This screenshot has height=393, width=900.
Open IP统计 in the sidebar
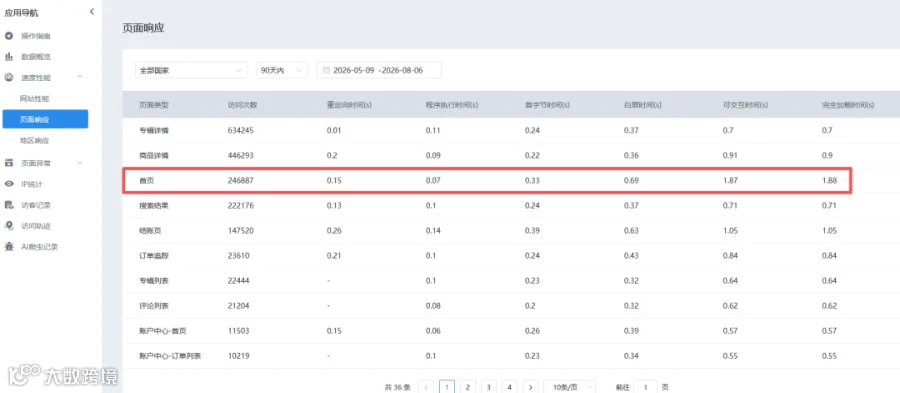click(x=32, y=184)
